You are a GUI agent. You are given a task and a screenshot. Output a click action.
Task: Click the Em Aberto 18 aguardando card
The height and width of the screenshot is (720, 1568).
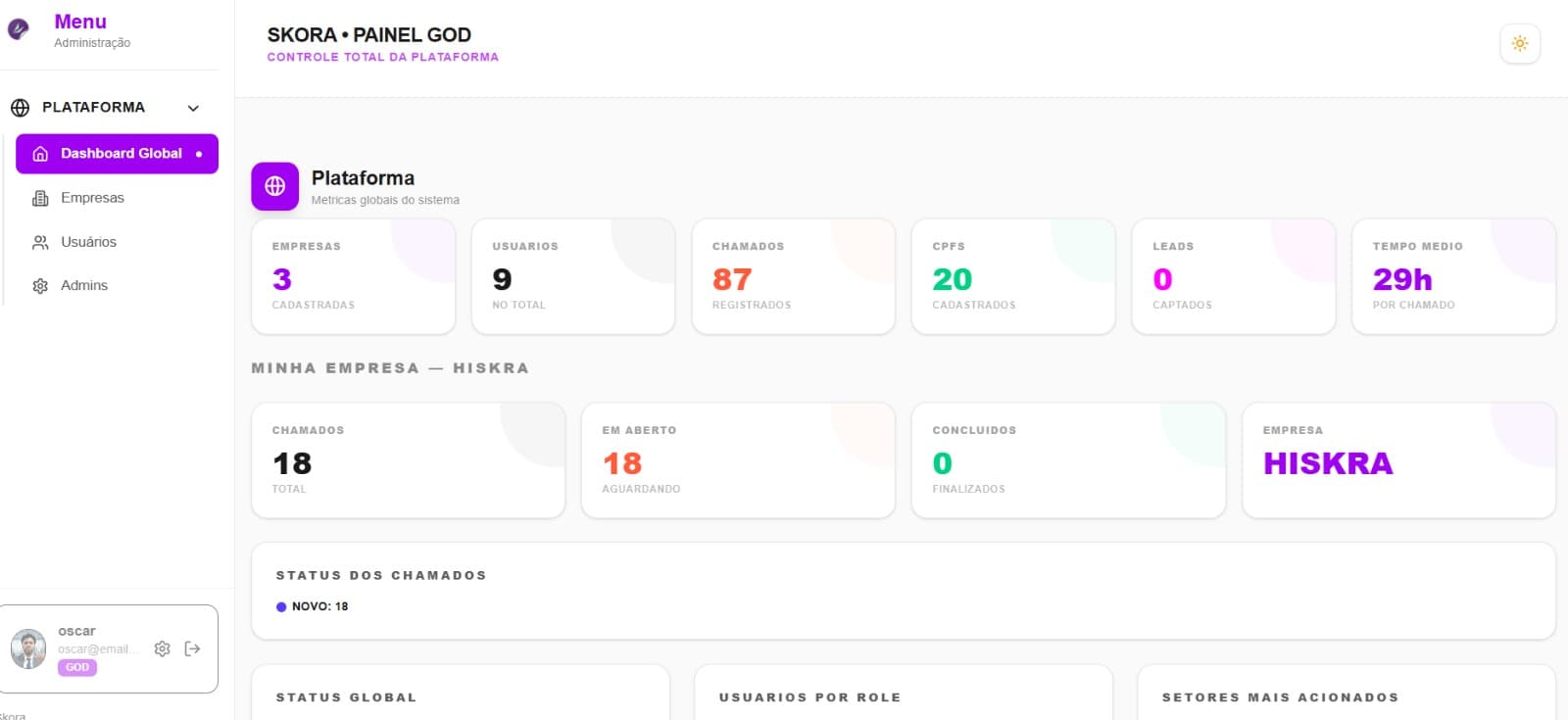tap(738, 460)
